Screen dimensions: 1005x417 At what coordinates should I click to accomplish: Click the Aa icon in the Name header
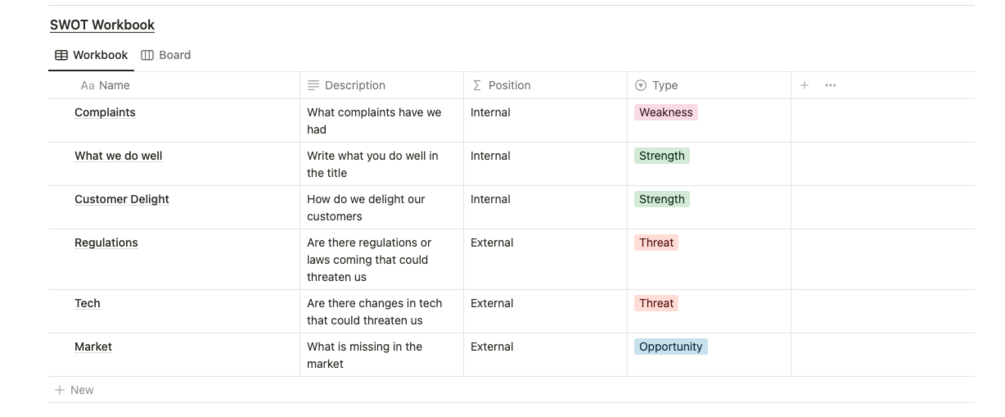pos(87,86)
